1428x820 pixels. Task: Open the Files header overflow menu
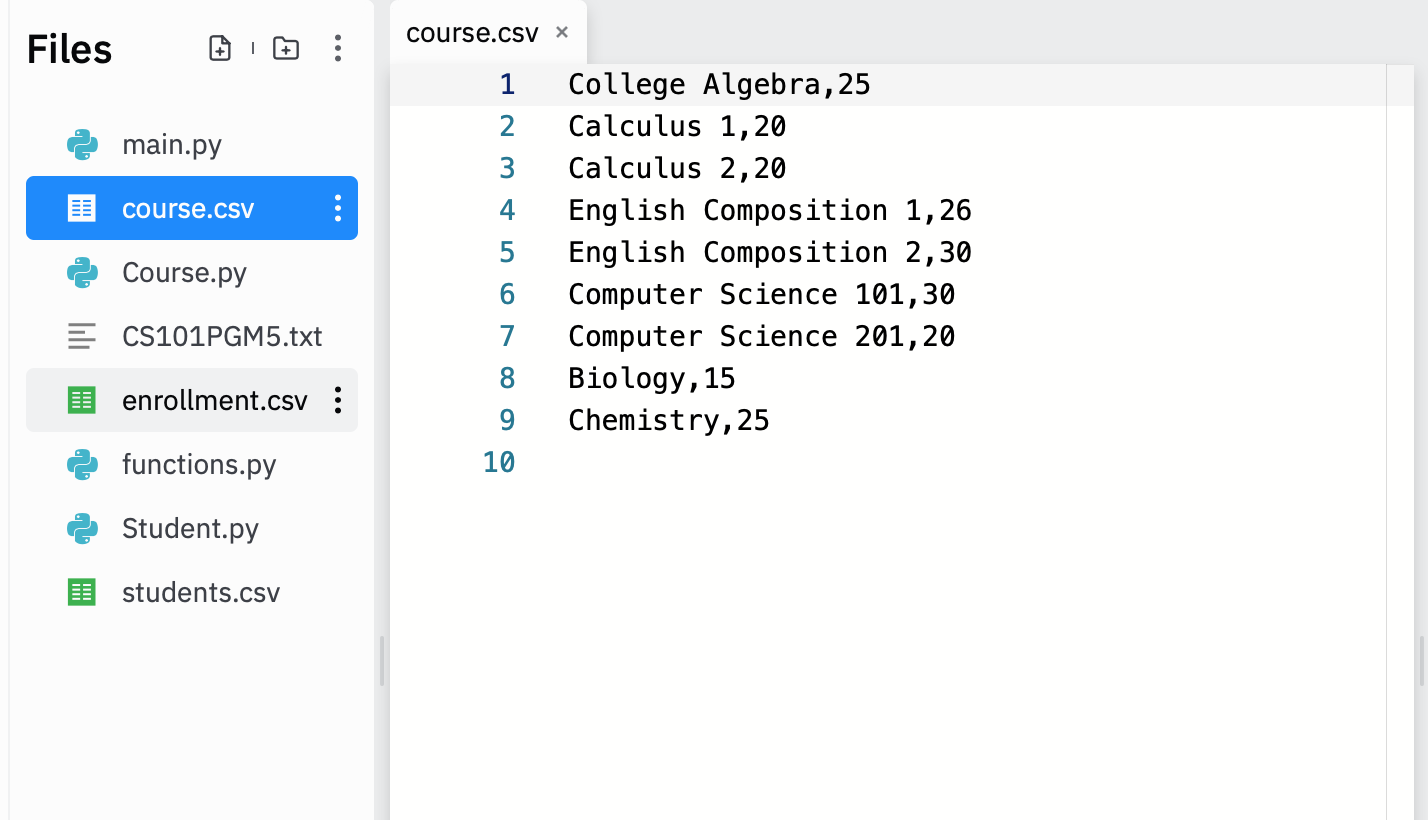pos(338,47)
